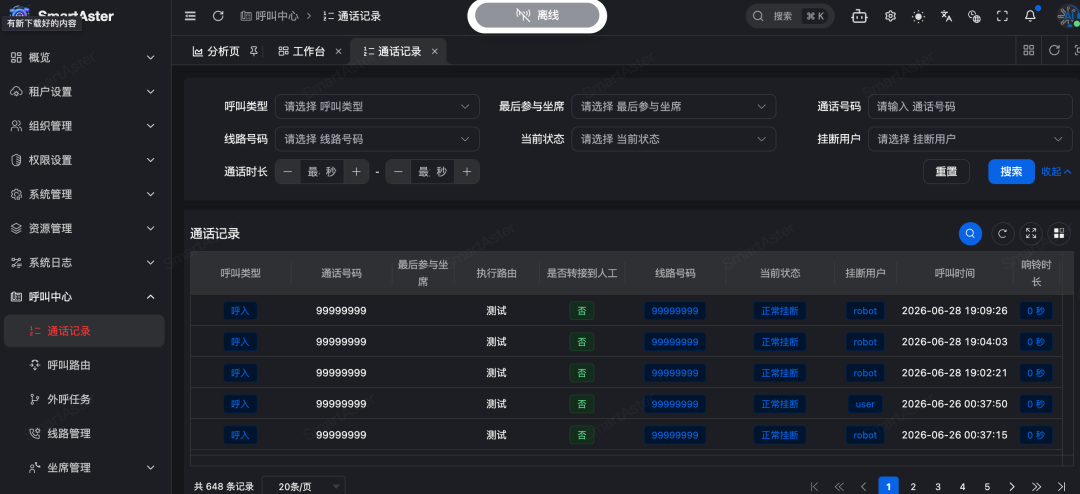The width and height of the screenshot is (1080, 494).
Task: Open the robot assistant icon in top bar
Action: click(859, 16)
